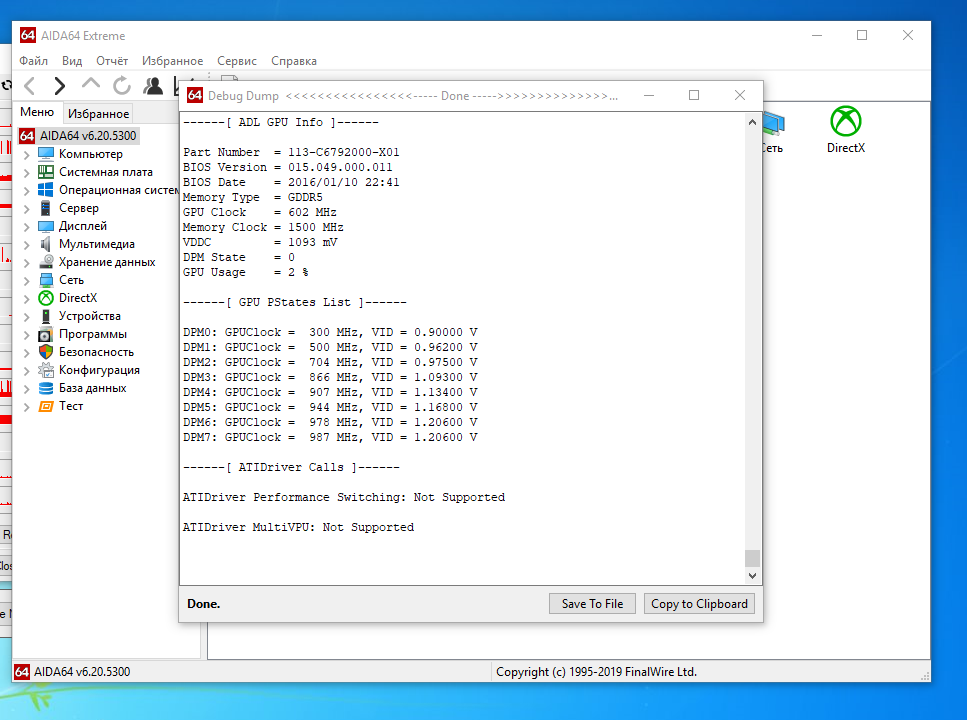Screen dimensions: 967x720
Task: Click the Copy to Clipboard button
Action: click(699, 604)
